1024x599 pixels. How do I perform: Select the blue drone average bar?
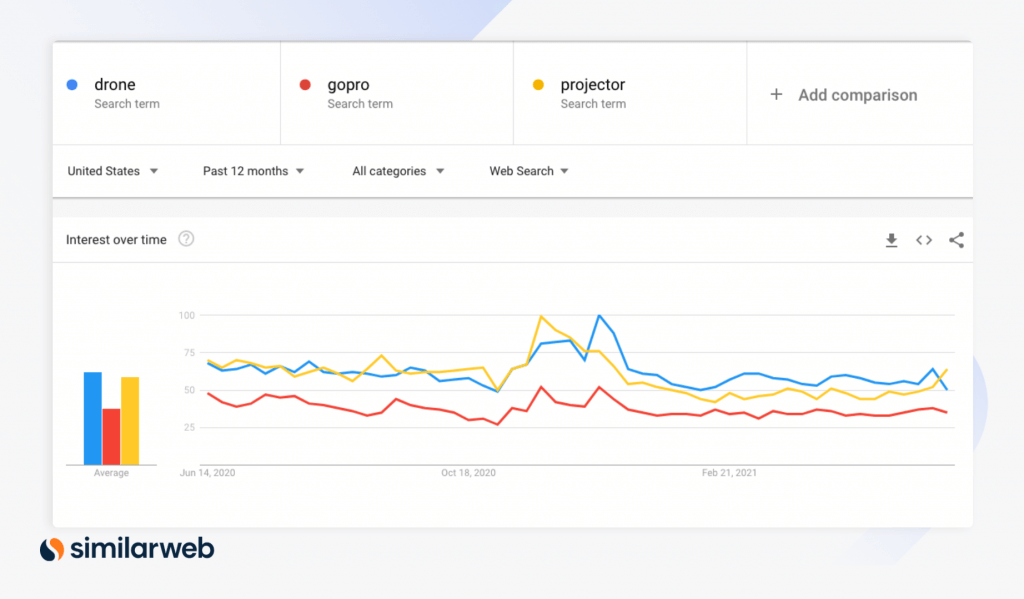click(x=93, y=419)
